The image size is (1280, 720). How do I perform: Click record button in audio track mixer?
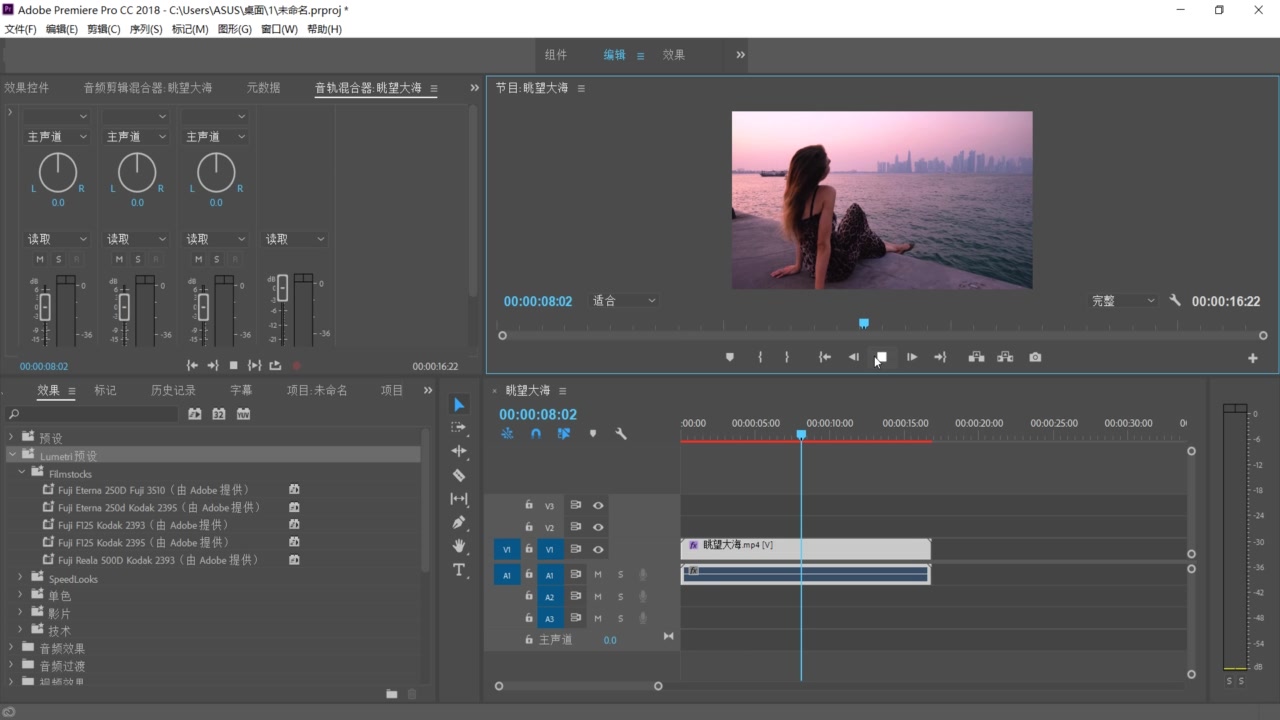(x=296, y=366)
